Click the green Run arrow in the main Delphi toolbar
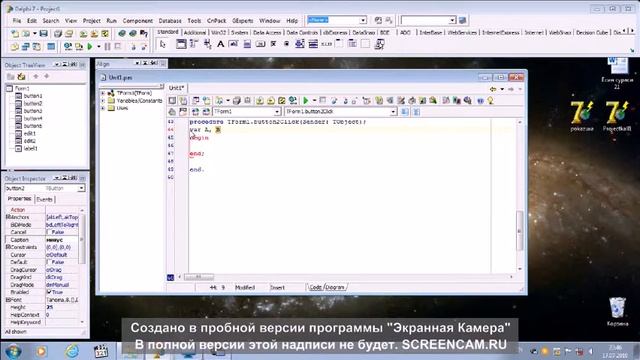 tap(90, 47)
